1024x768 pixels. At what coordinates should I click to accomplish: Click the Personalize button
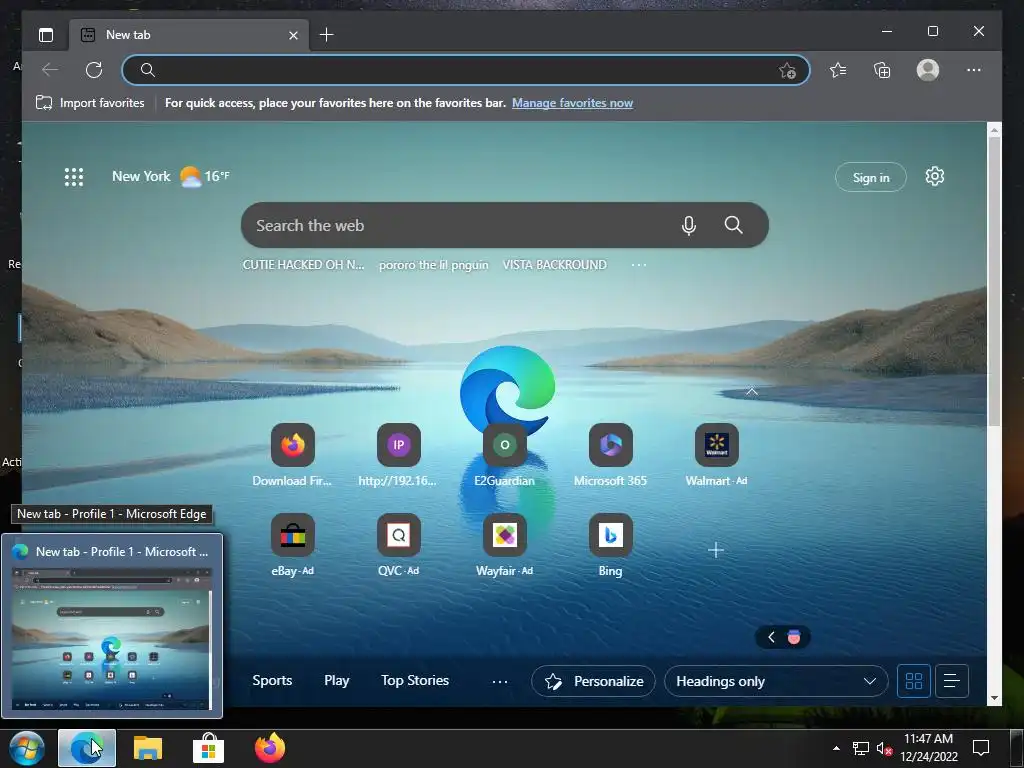click(593, 681)
